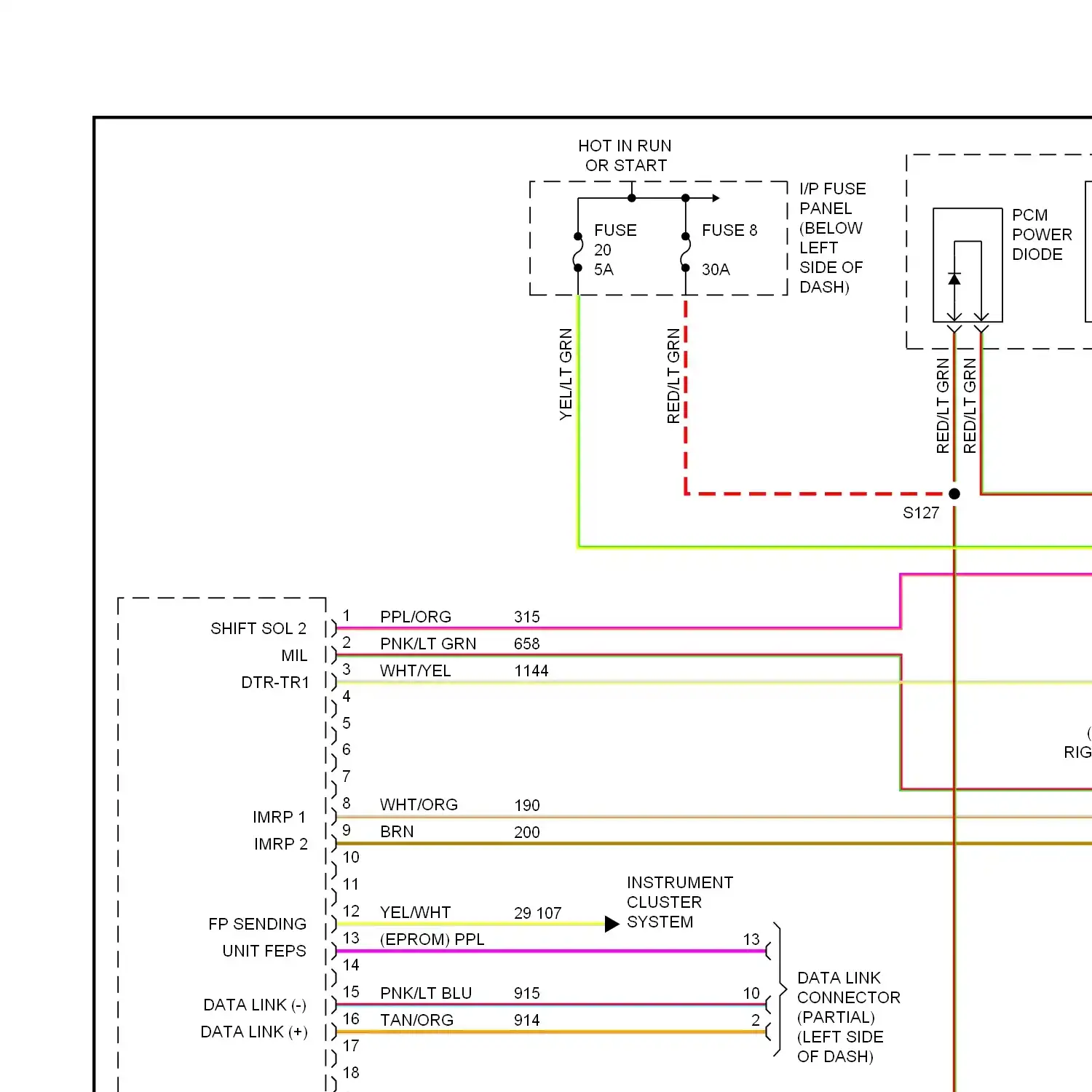Click the MIL pin label

point(294,655)
